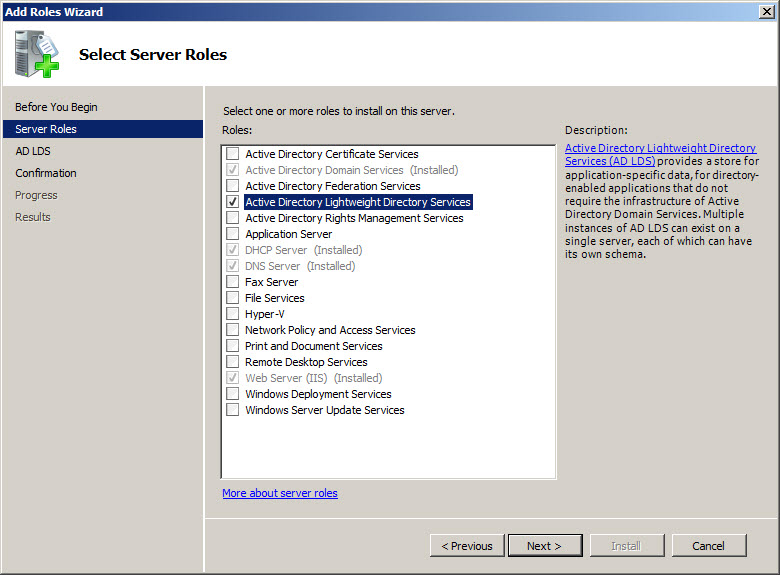Cancel the Add Roles Wizard

click(709, 546)
